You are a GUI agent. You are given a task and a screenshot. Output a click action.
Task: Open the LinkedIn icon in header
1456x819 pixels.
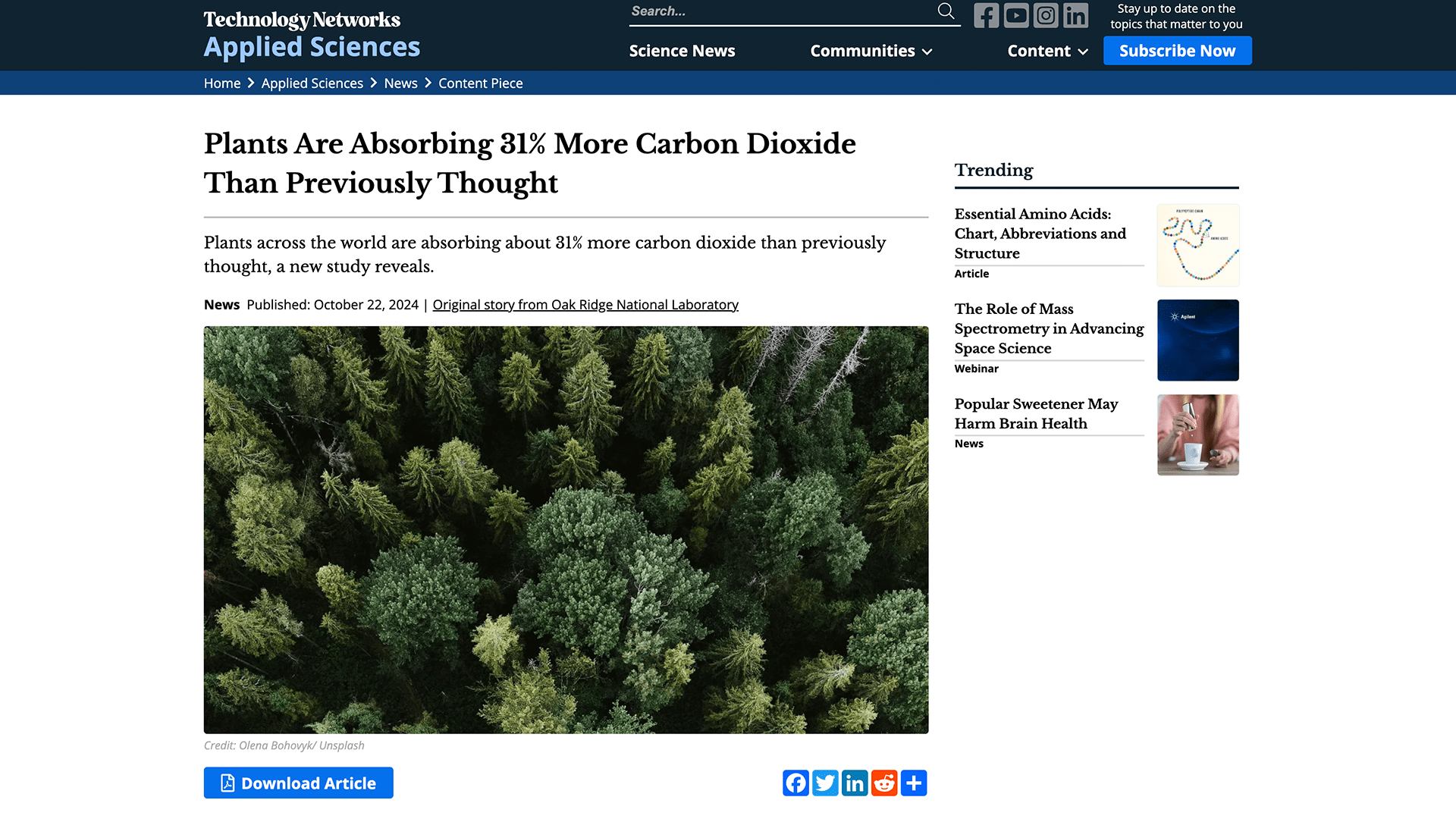1075,15
